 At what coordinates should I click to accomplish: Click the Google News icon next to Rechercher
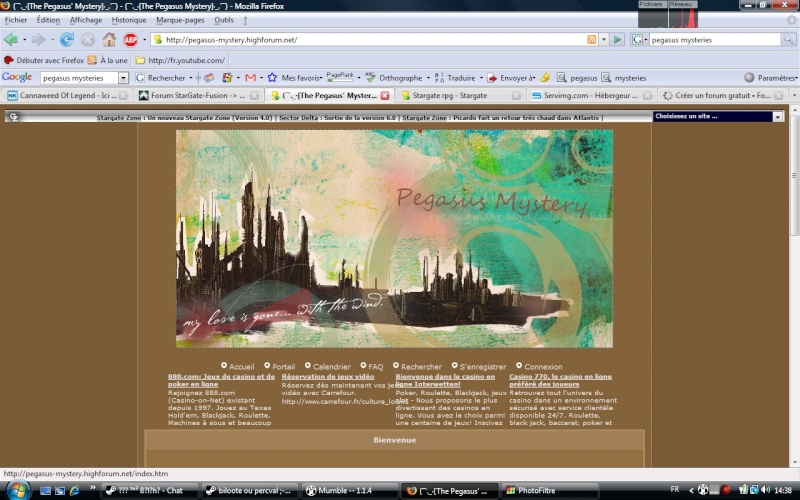(208, 78)
